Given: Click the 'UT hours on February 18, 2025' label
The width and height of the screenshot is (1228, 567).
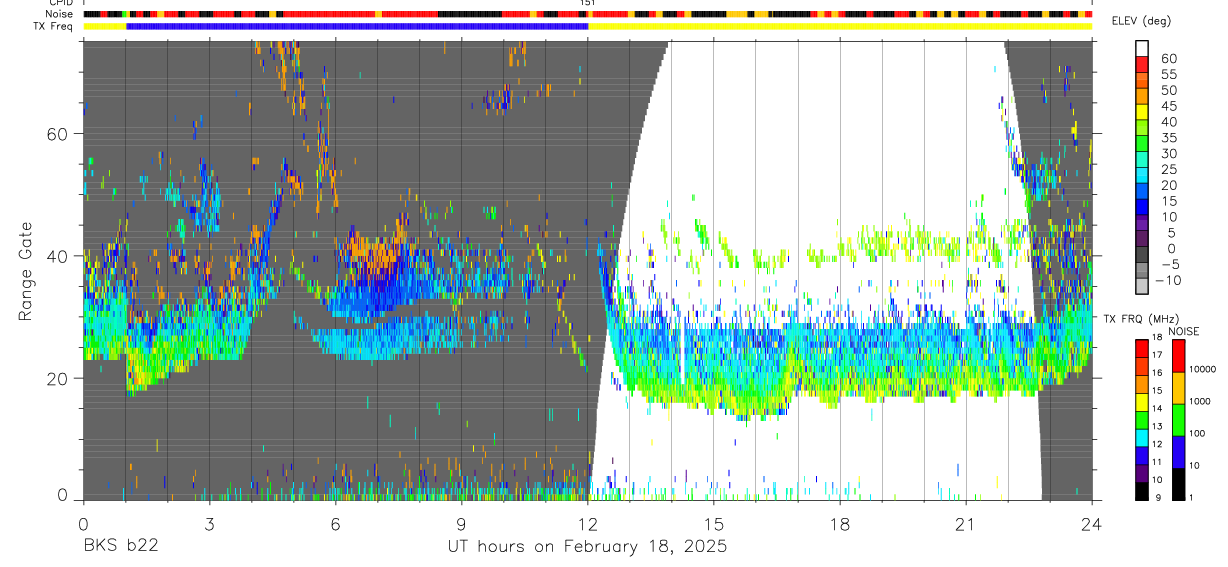Looking at the screenshot, I should [x=587, y=547].
